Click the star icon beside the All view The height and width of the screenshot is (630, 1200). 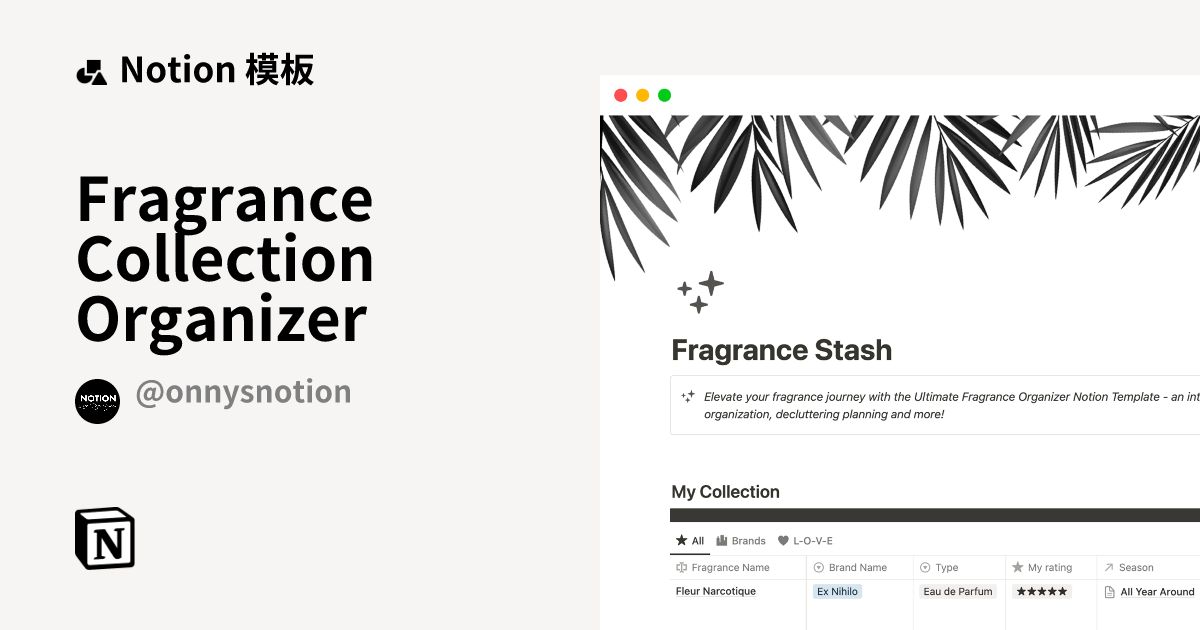click(x=680, y=541)
